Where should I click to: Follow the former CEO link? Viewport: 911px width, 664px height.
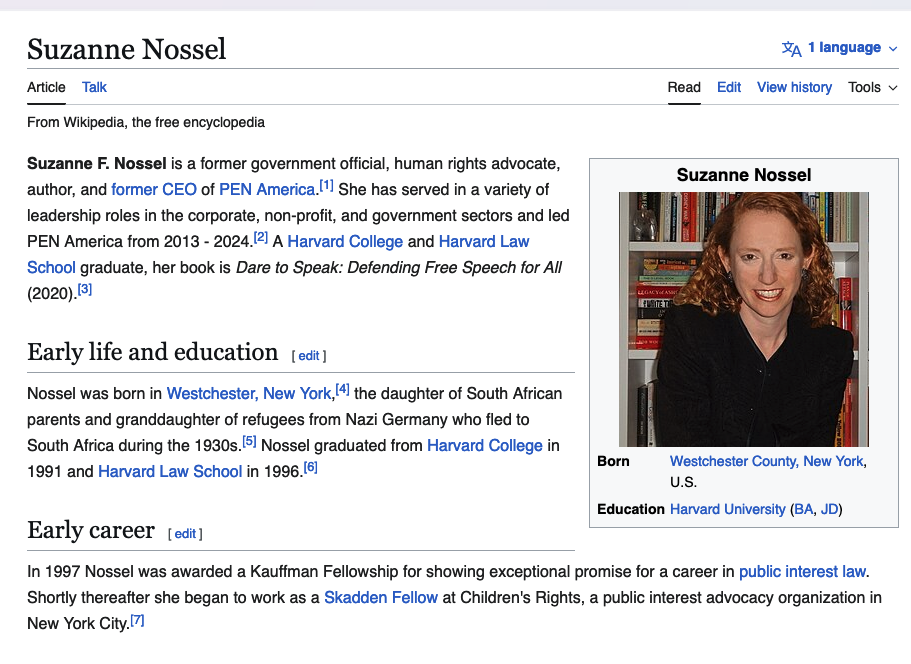154,189
